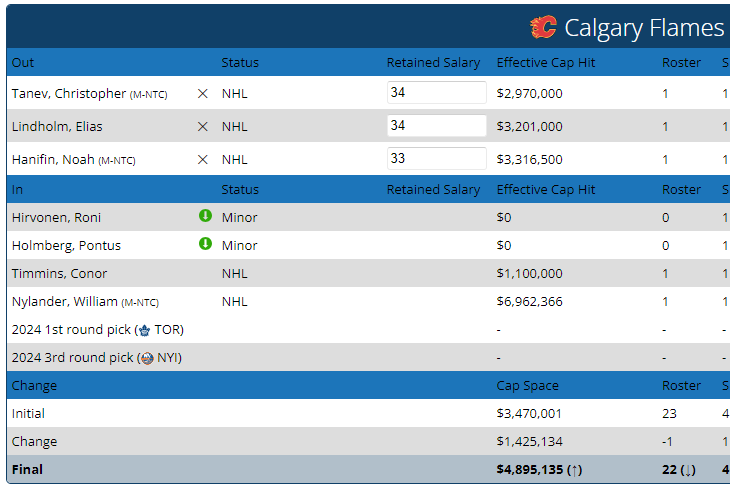Open Lindholm, Elias player name
Viewport: 730px width, 485px height.
click(57, 127)
